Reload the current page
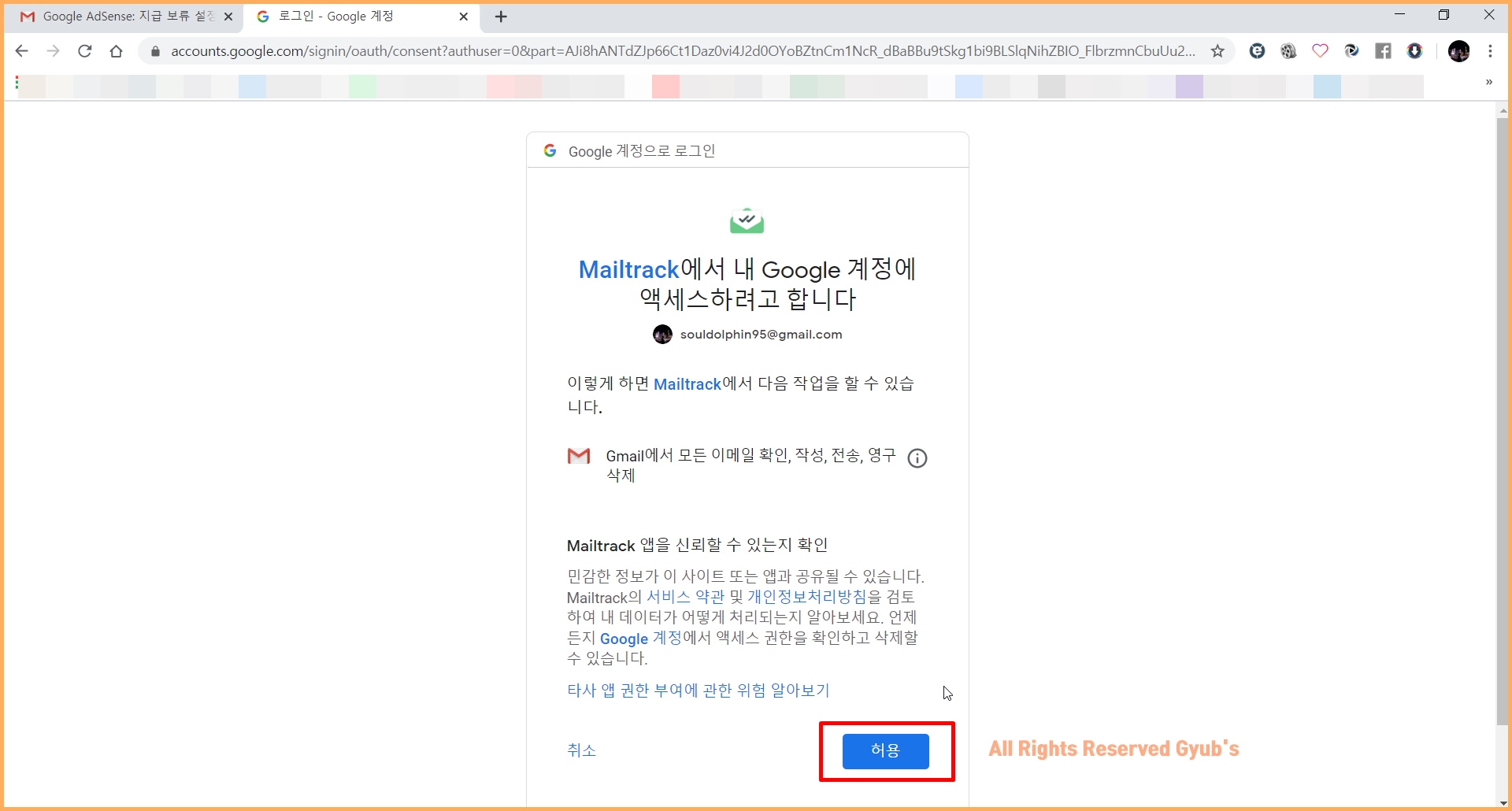This screenshot has height=811, width=1512. [x=85, y=51]
